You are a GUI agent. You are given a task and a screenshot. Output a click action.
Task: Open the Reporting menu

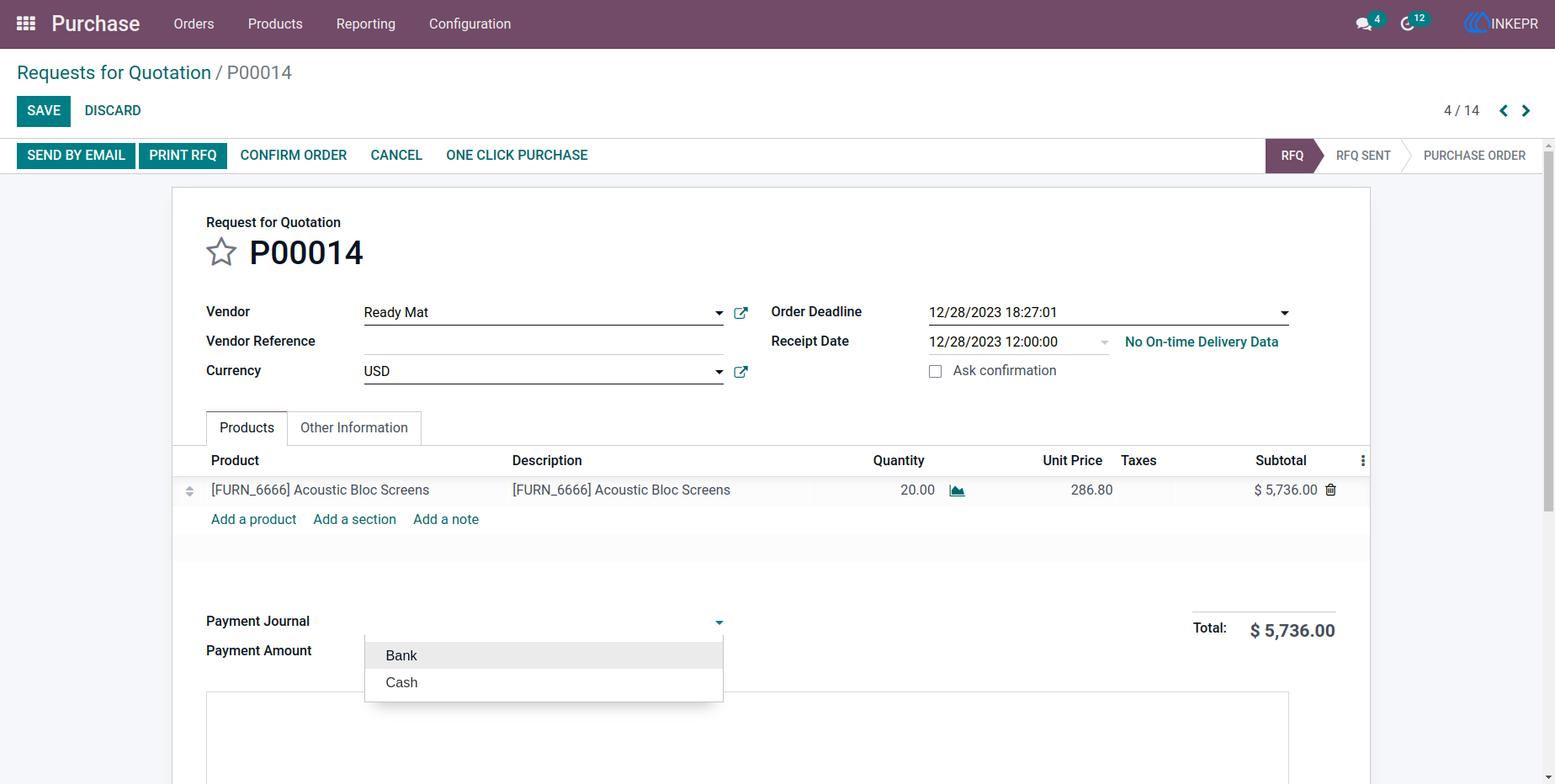point(366,24)
